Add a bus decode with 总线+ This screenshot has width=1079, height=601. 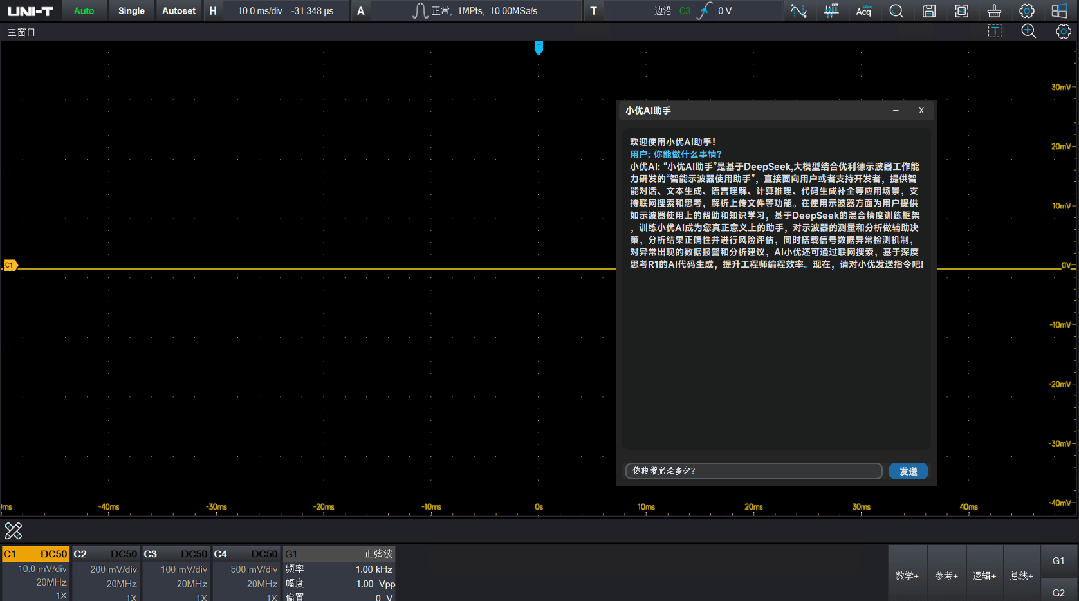tap(1021, 575)
